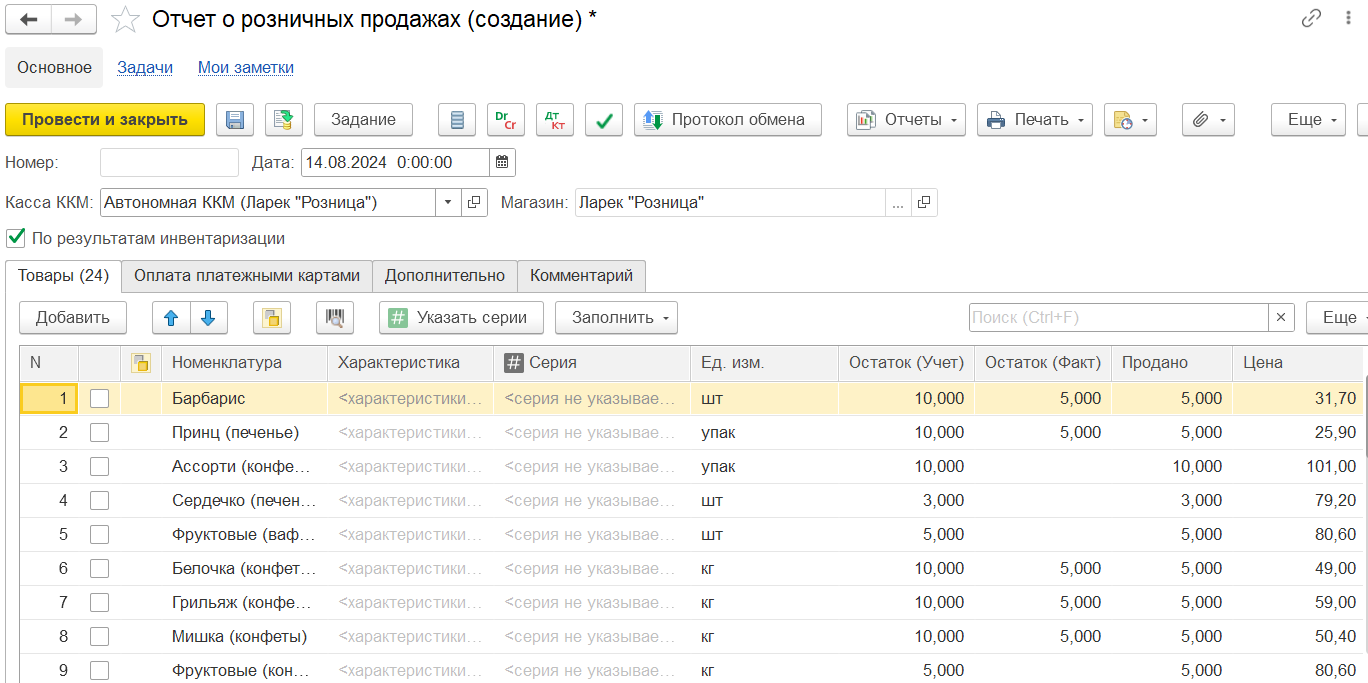Tick the checkbox in Принц (печенье) row
The width and height of the screenshot is (1368, 683).
click(99, 432)
